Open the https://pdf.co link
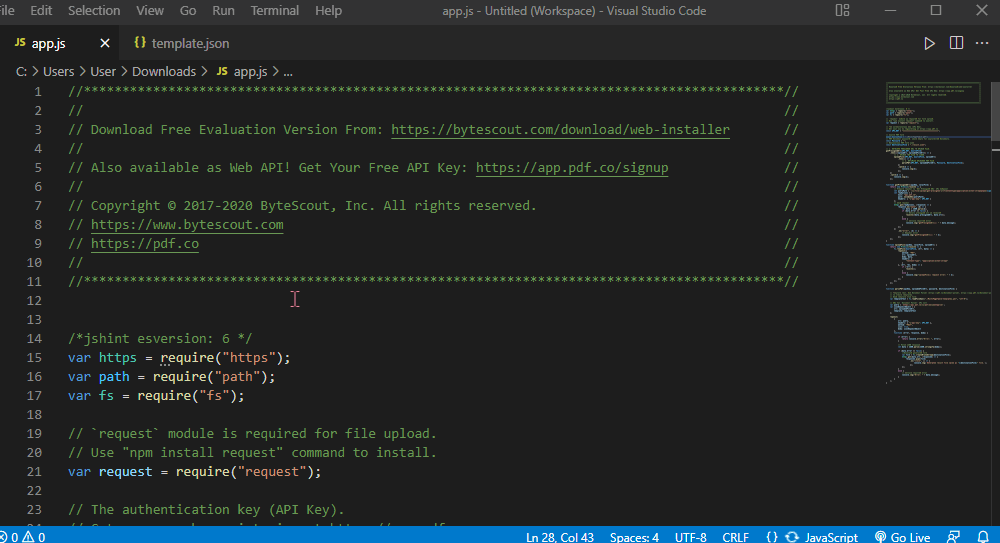 coord(145,244)
